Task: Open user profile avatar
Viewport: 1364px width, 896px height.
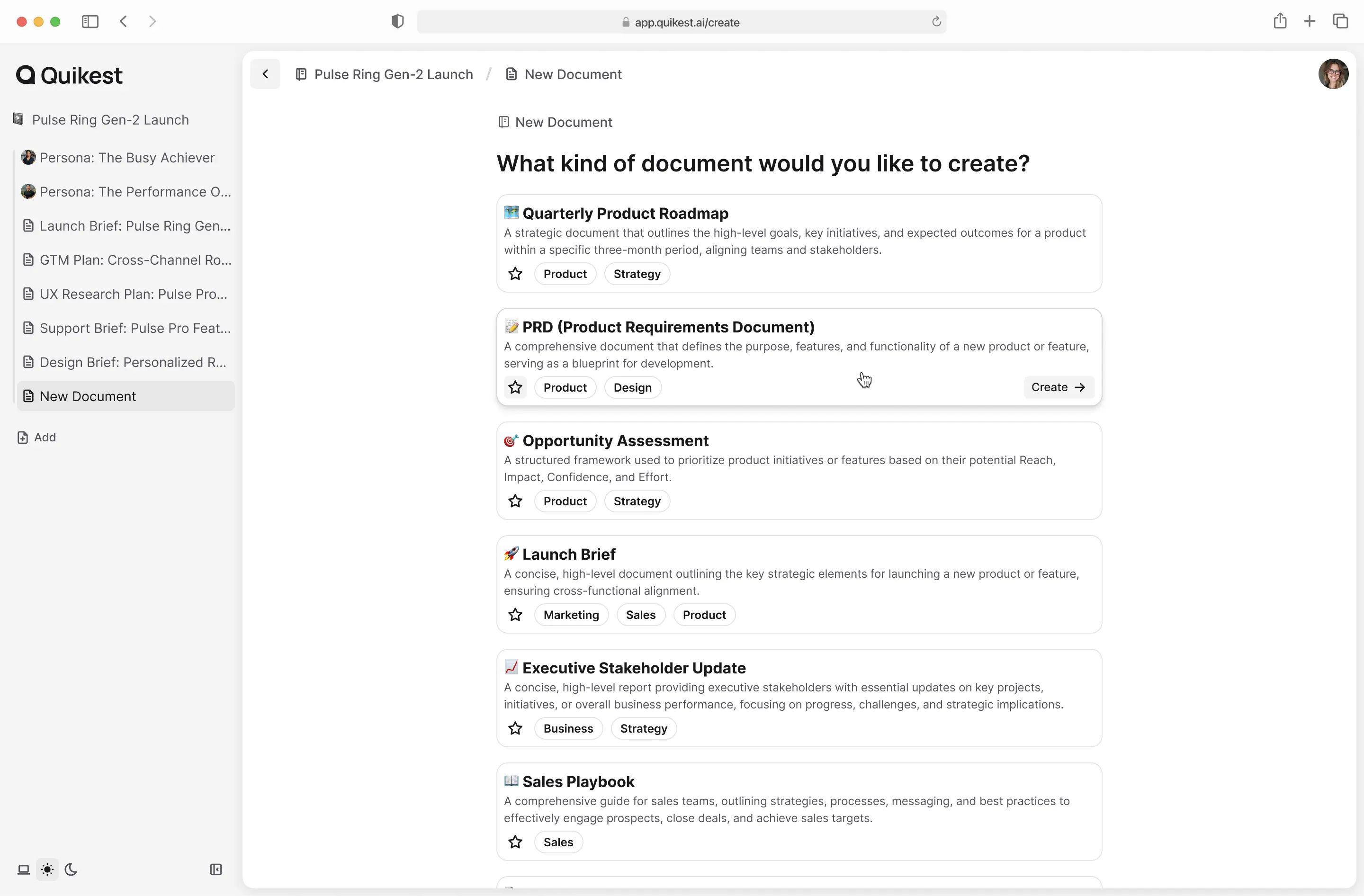Action: point(1333,74)
